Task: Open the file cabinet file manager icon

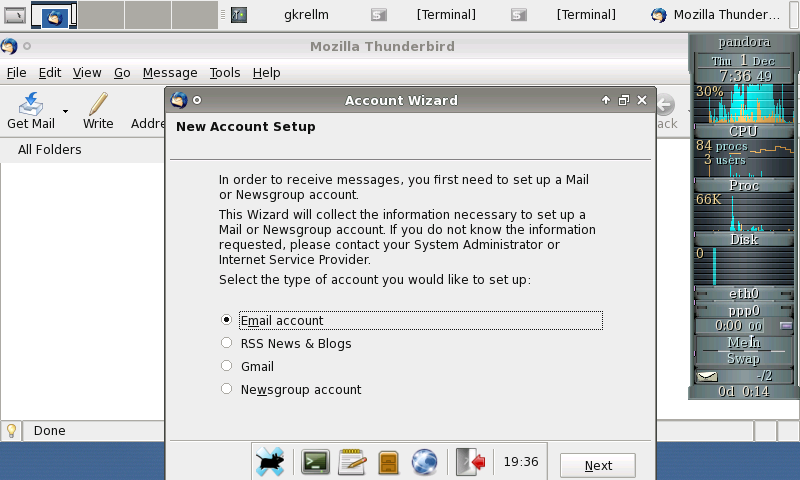Action: pyautogui.click(x=389, y=461)
